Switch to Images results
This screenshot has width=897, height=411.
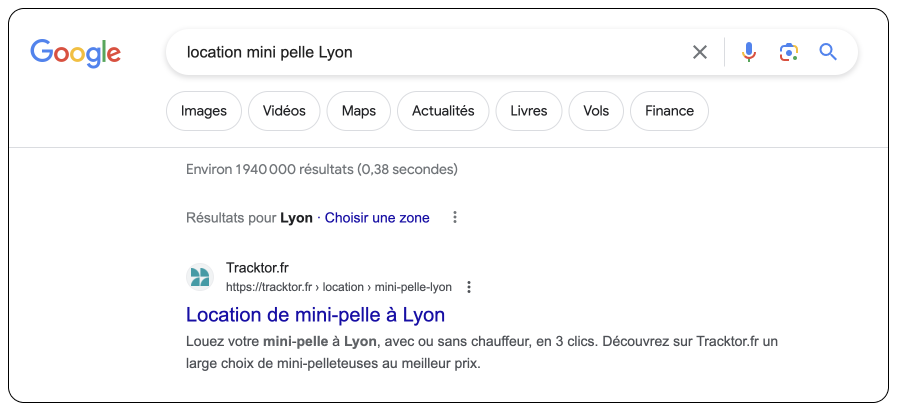(204, 111)
